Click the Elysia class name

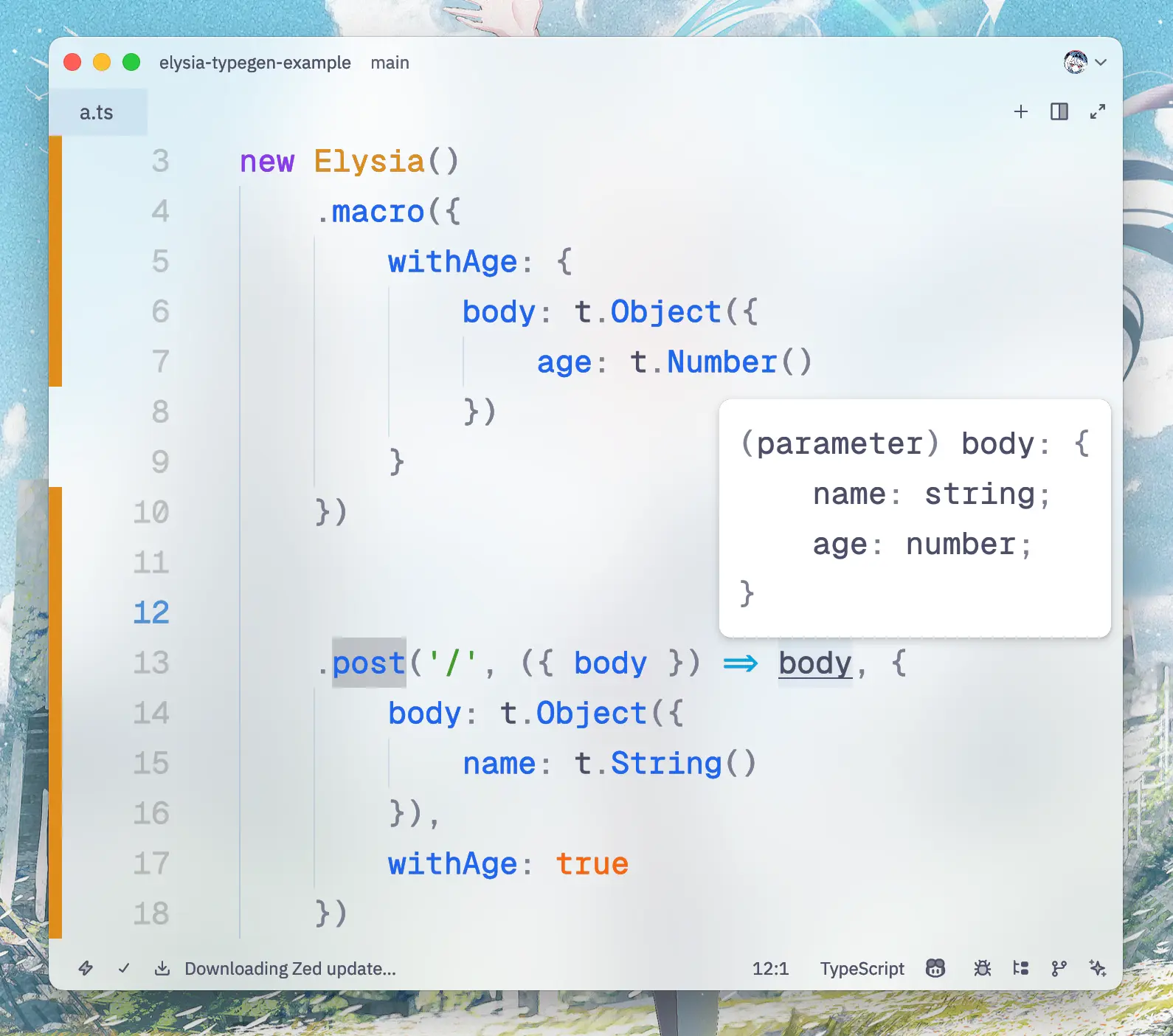coord(370,161)
